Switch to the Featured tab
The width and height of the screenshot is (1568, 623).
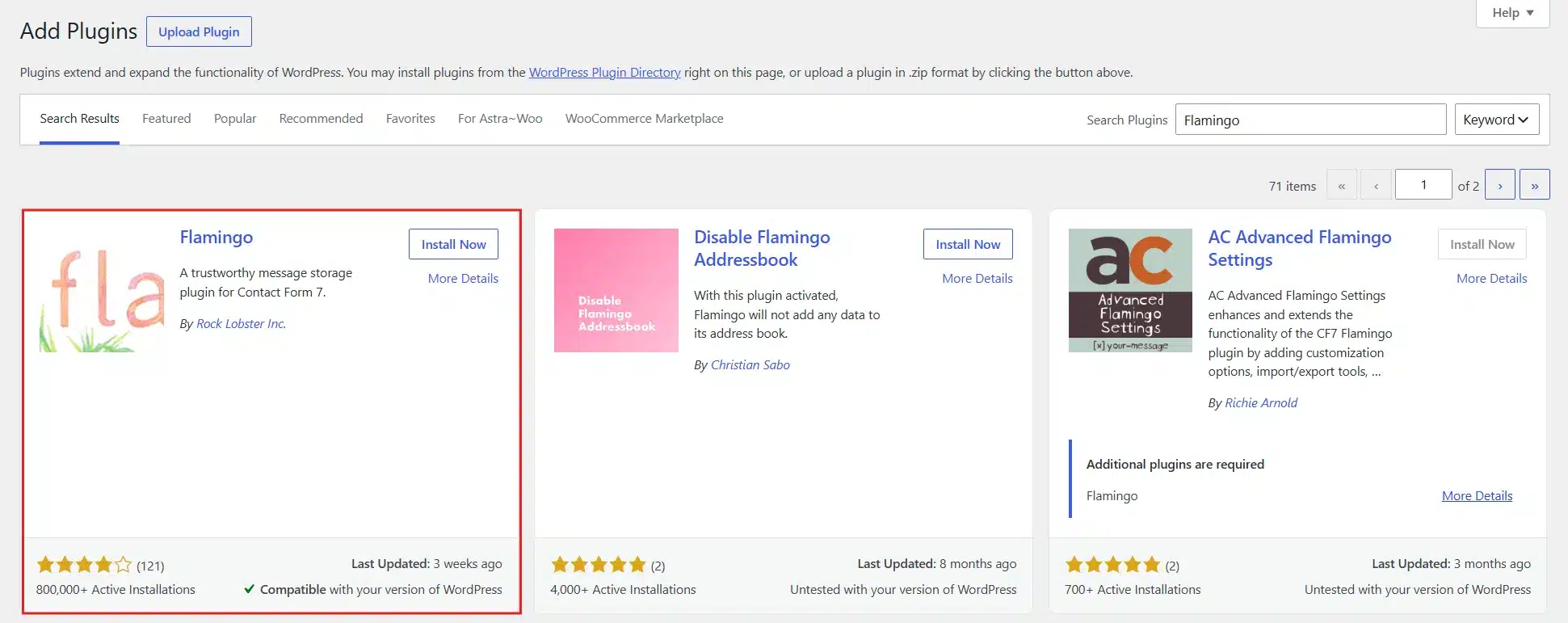tap(166, 119)
